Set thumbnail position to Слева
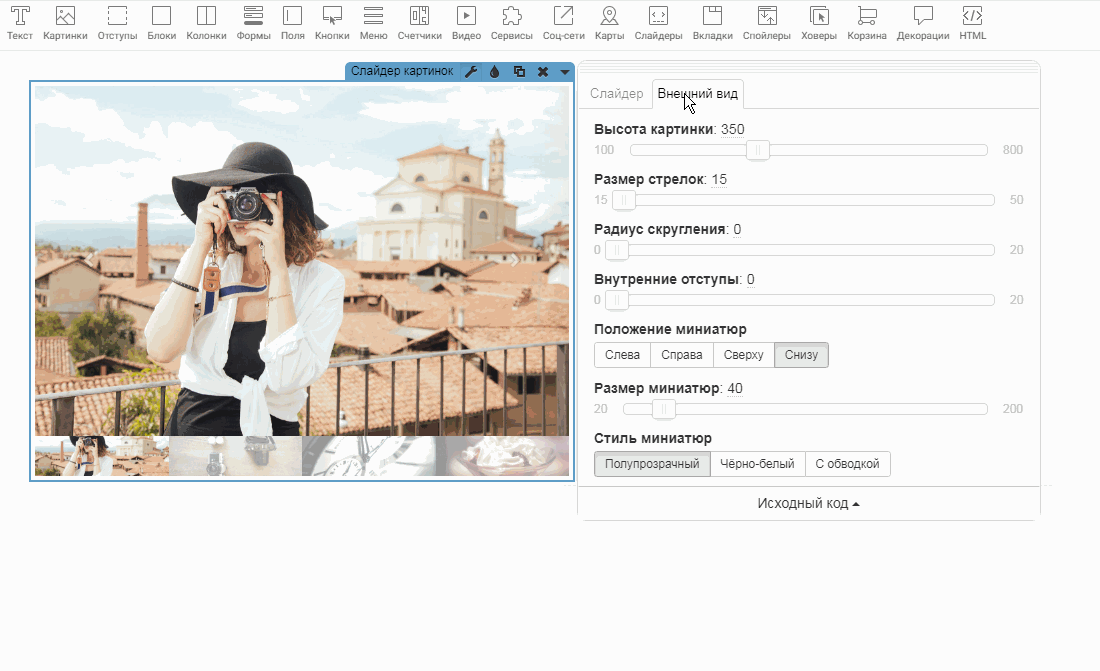The width and height of the screenshot is (1100, 671). [x=622, y=355]
